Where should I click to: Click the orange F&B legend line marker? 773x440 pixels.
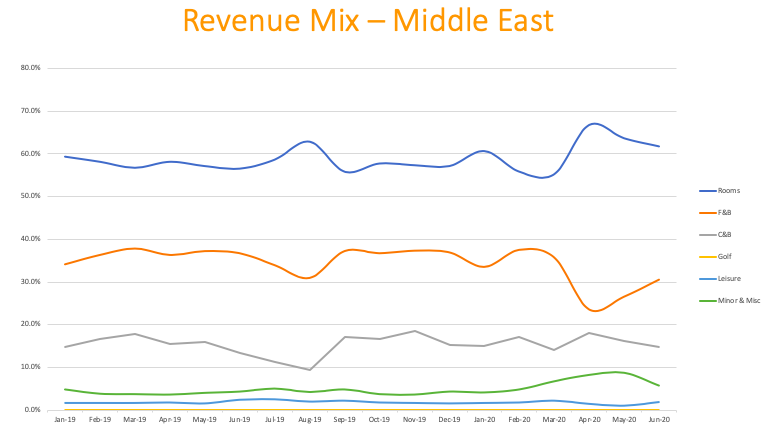(x=707, y=213)
